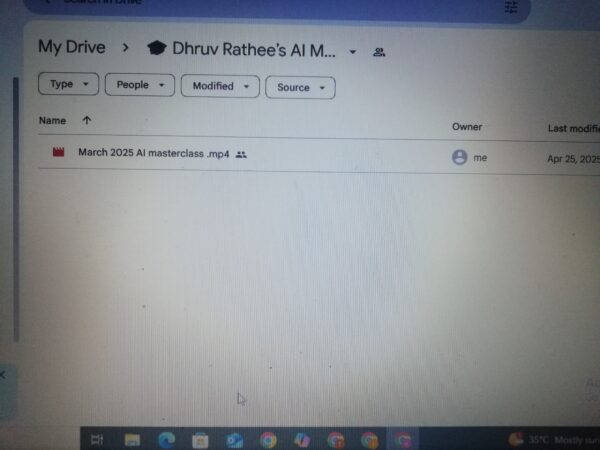The image size is (600, 450).
Task: Open Outlook from the taskbar
Action: (x=234, y=440)
